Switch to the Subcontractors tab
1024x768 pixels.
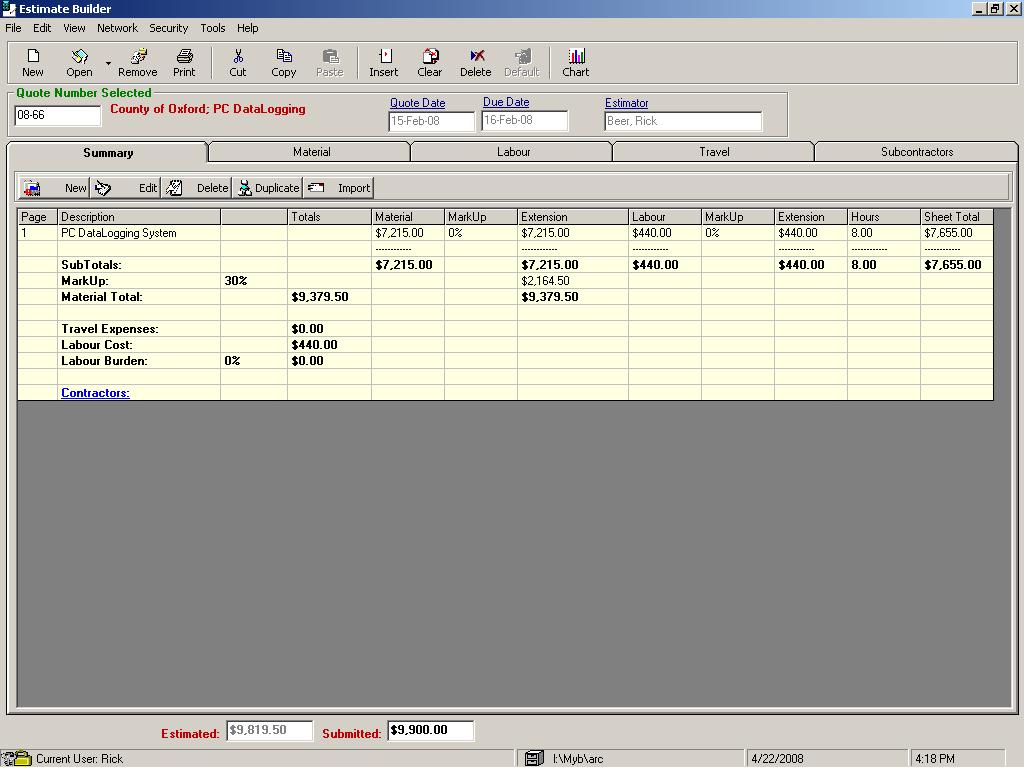point(916,152)
